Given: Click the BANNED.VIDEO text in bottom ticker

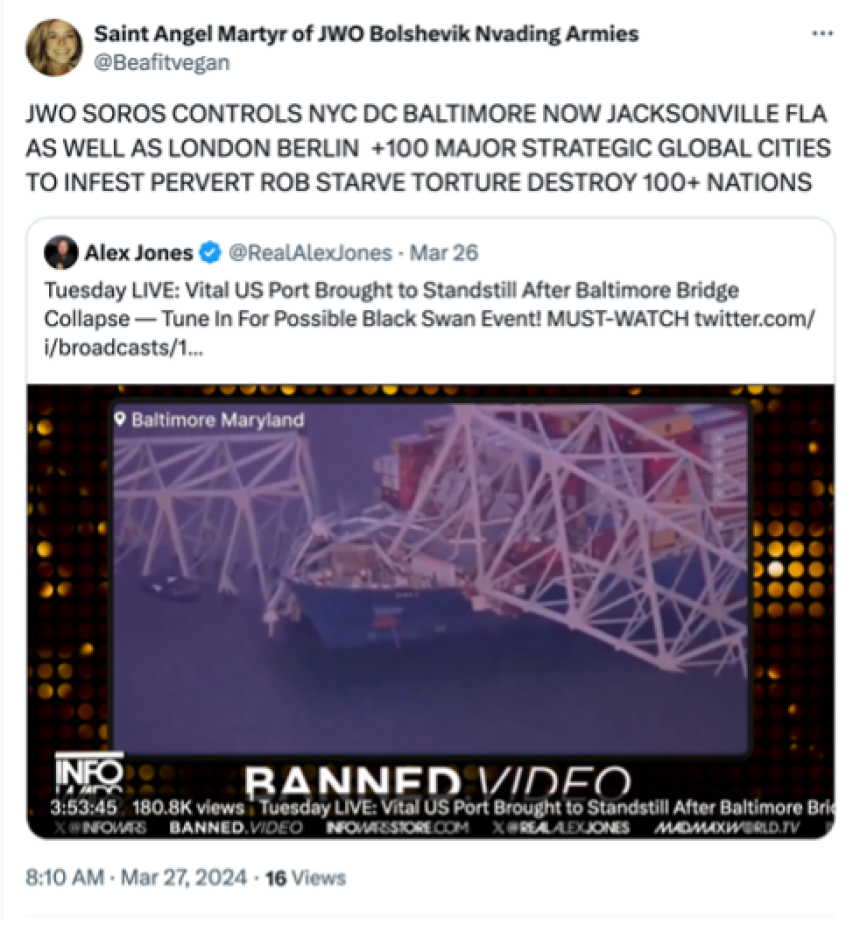Looking at the screenshot, I should point(236,828).
